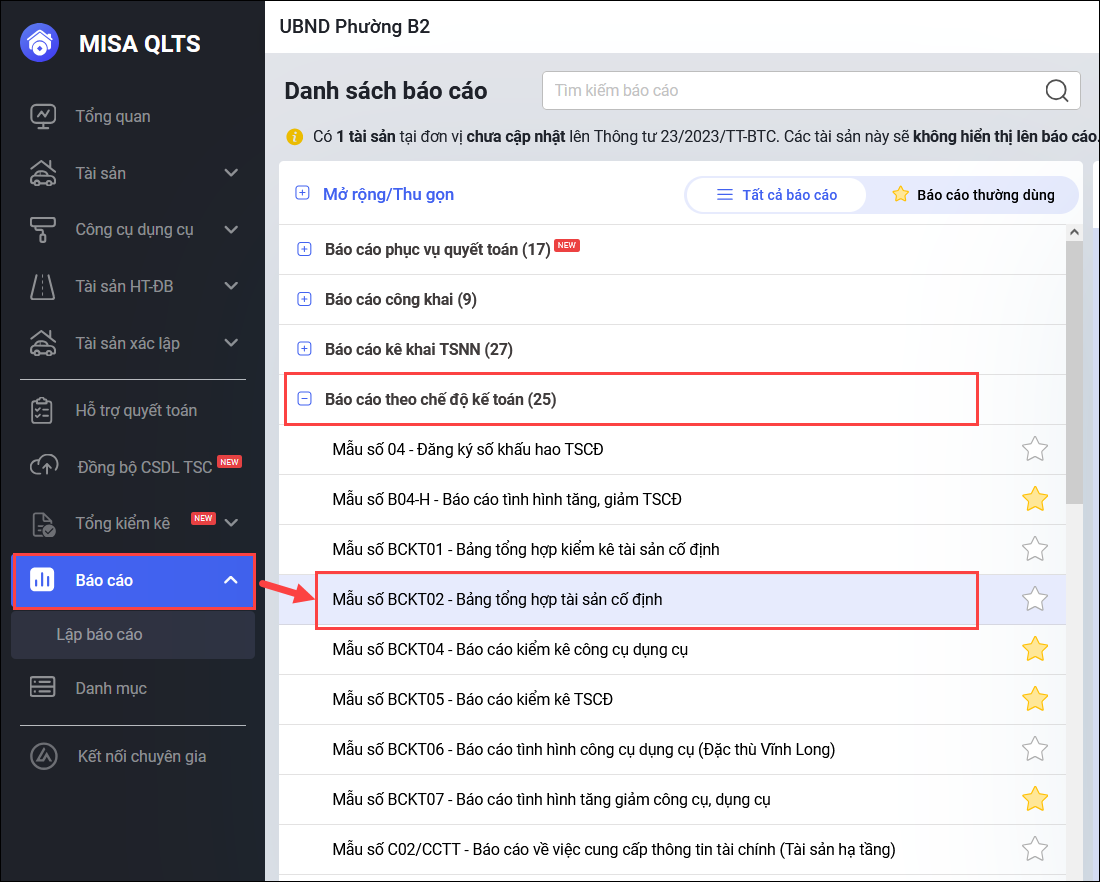
Task: Open the Danh mục menu item
Action: 133,688
